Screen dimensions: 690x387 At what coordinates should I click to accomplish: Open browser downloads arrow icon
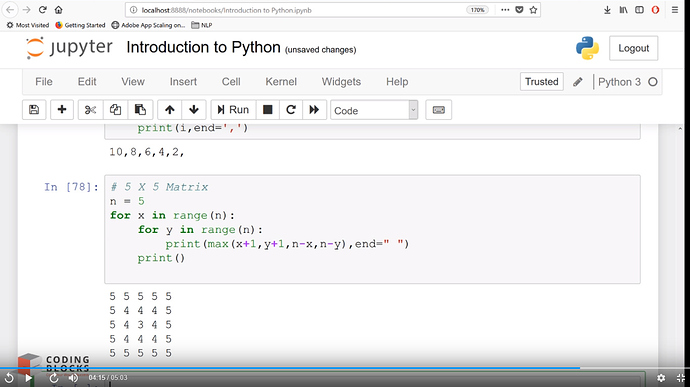click(607, 10)
